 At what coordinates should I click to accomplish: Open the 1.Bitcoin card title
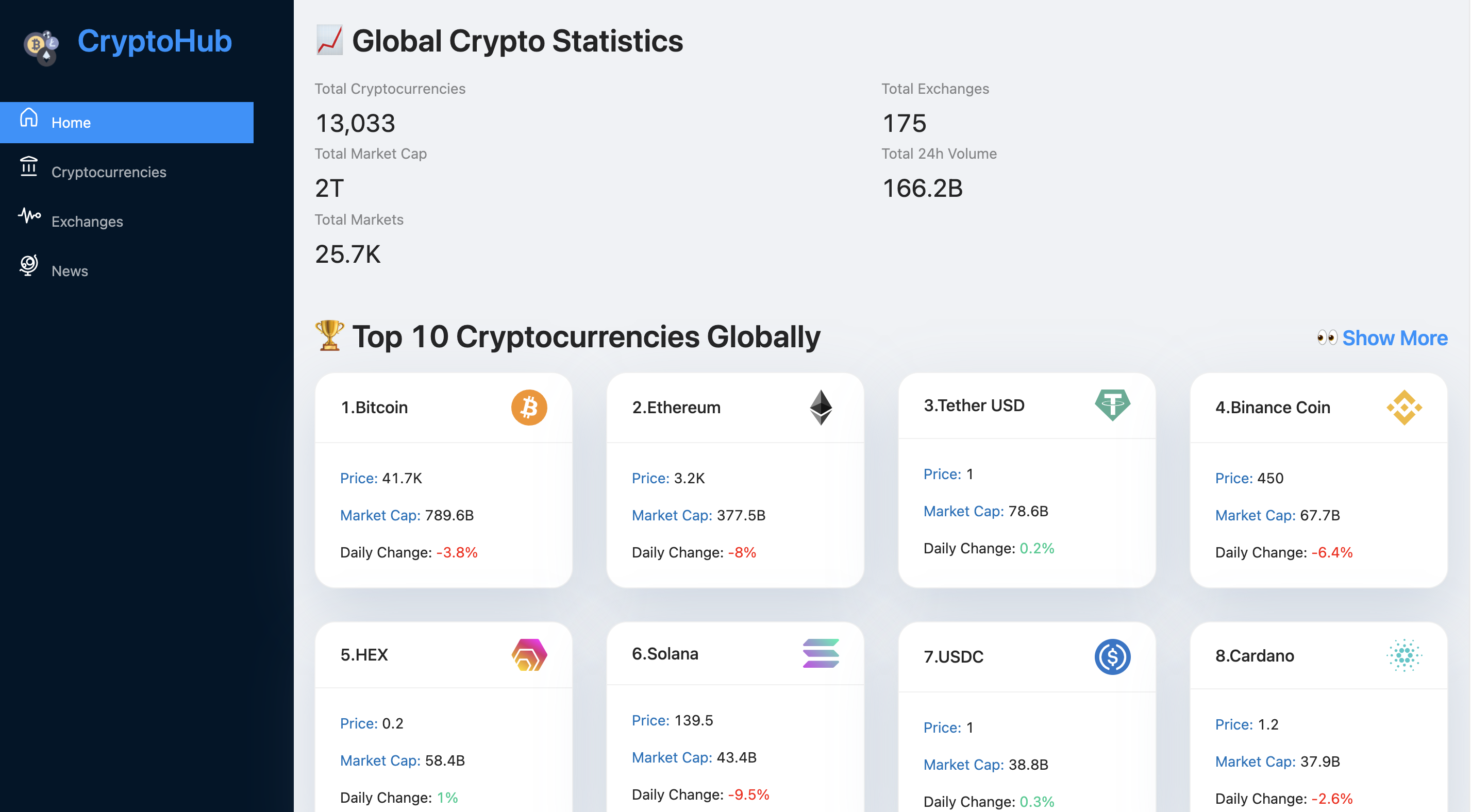374,407
